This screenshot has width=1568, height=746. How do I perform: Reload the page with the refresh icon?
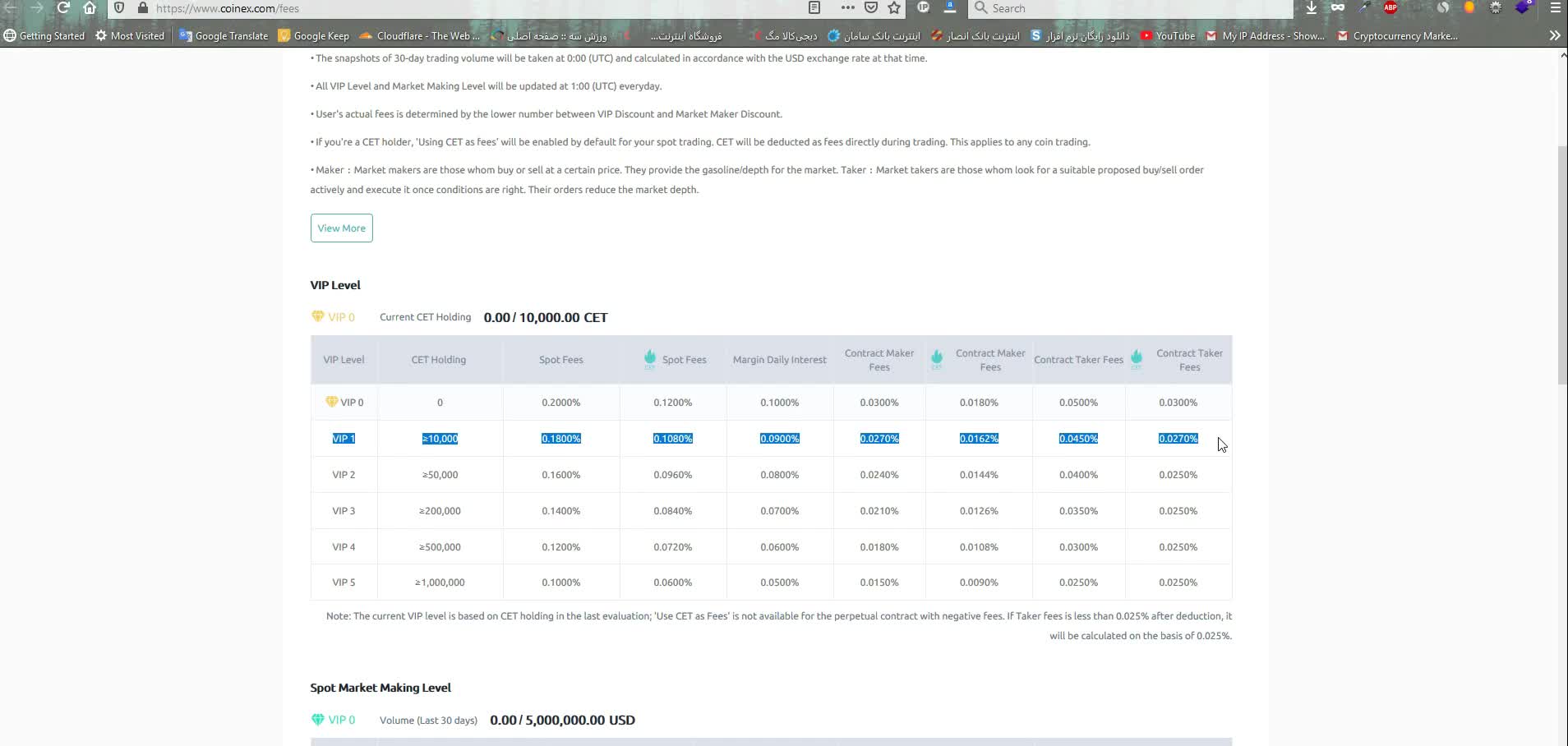[x=63, y=8]
